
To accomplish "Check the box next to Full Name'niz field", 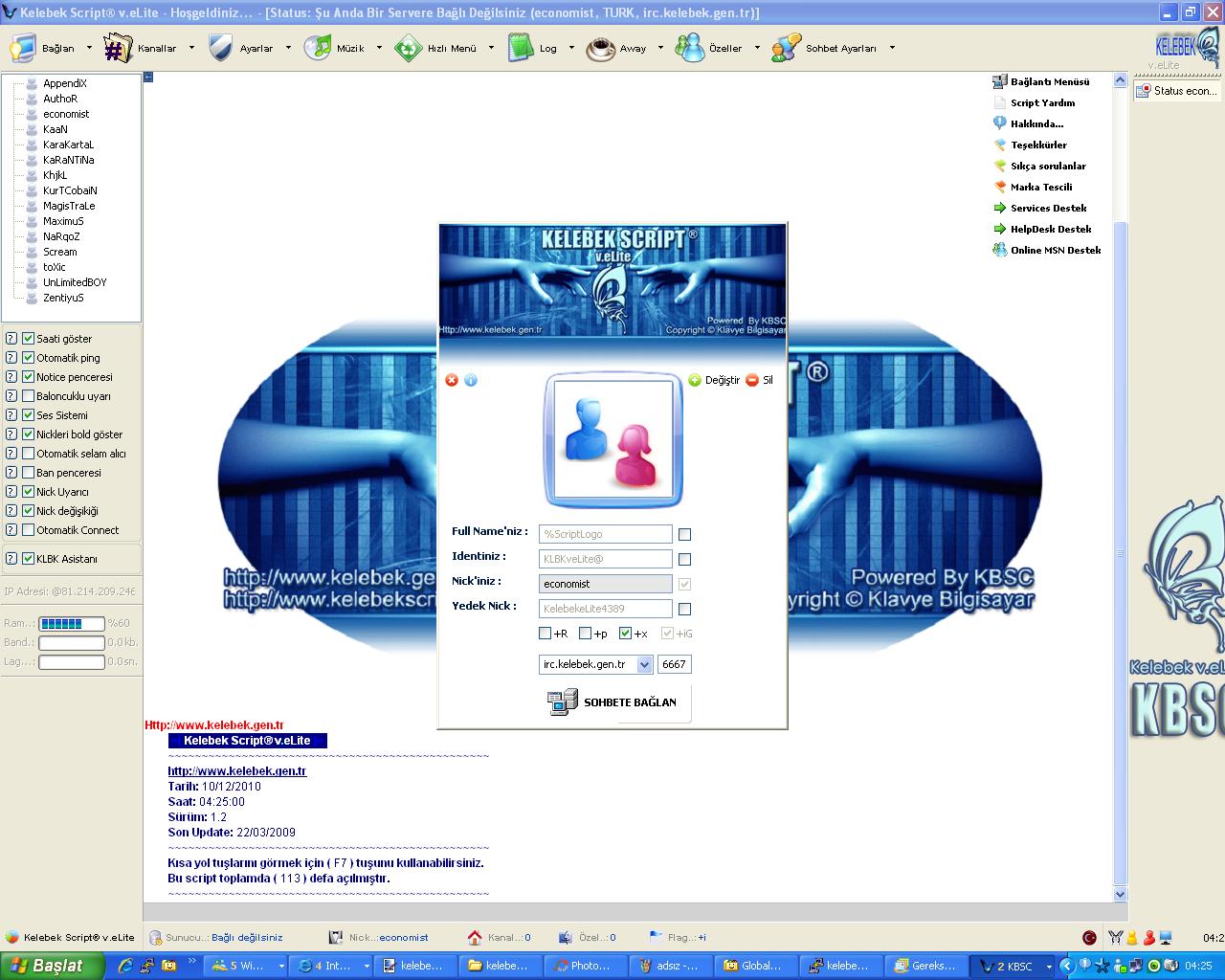I will click(684, 534).
